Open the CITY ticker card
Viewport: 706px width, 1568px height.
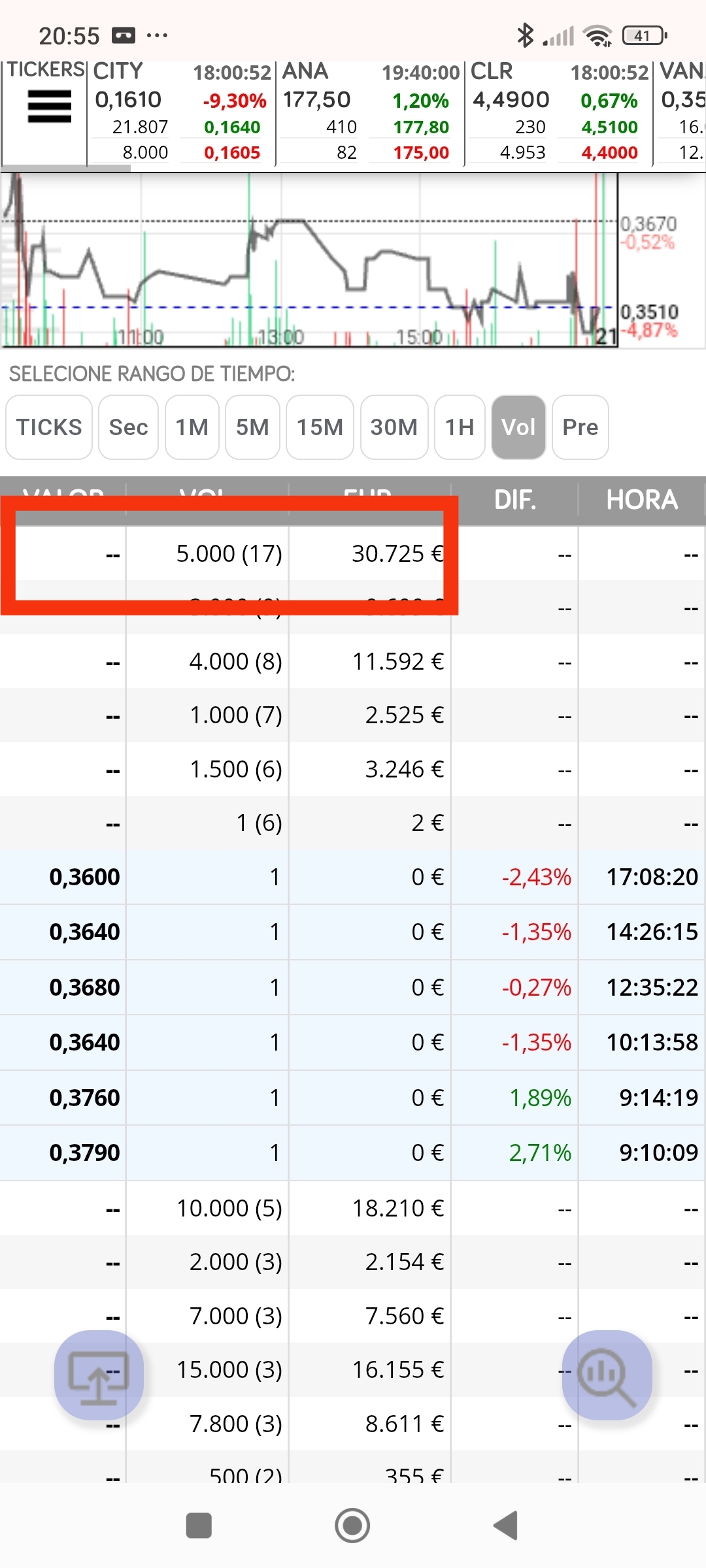pyautogui.click(x=182, y=112)
